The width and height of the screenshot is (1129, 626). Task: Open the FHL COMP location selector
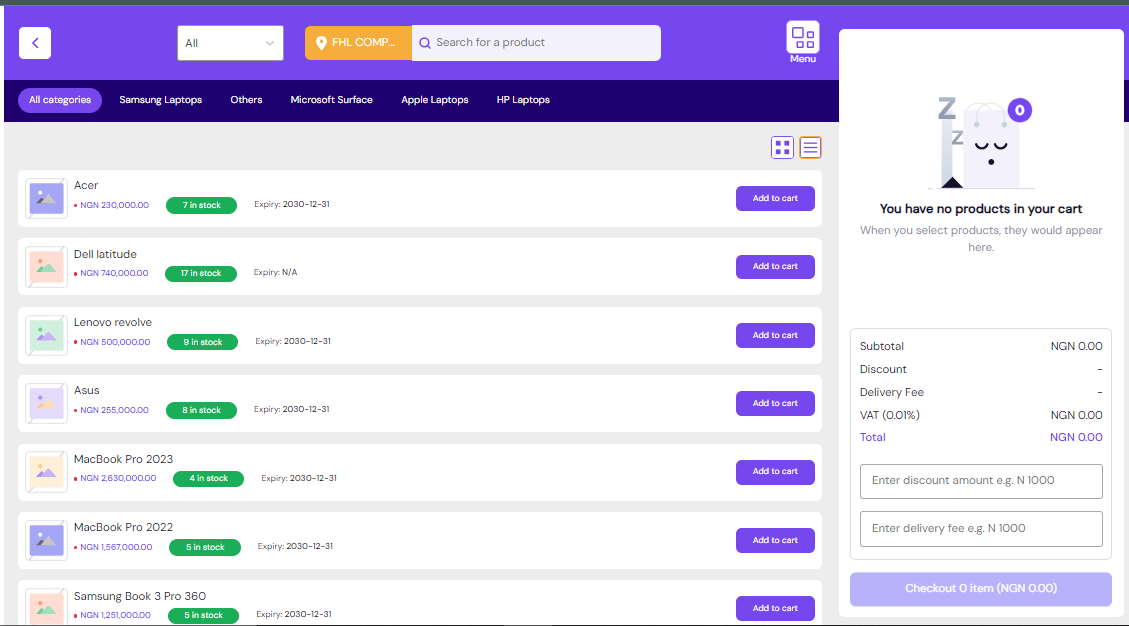[358, 43]
